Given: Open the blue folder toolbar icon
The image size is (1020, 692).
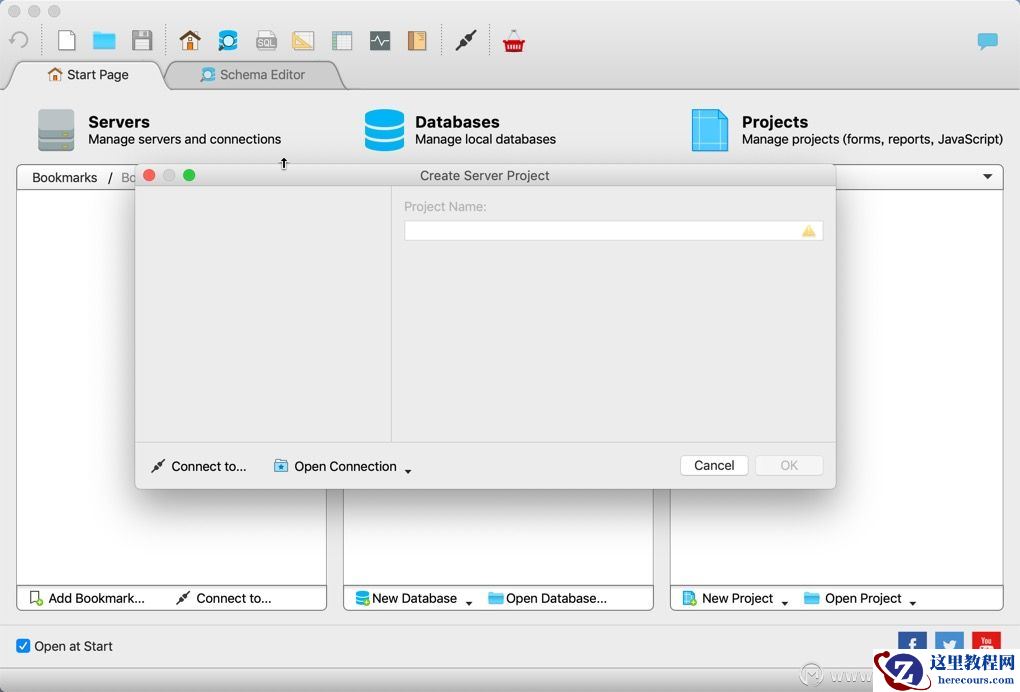Looking at the screenshot, I should pos(104,40).
